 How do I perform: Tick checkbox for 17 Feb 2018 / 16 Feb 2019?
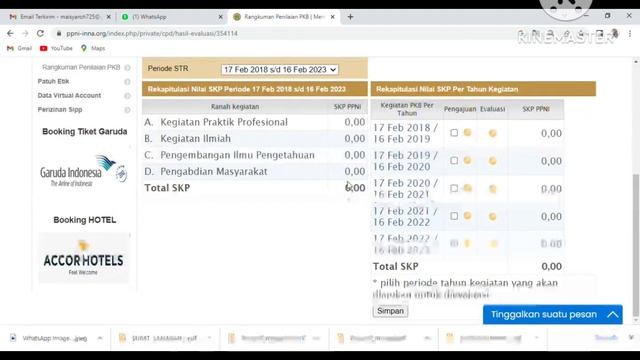click(x=454, y=133)
